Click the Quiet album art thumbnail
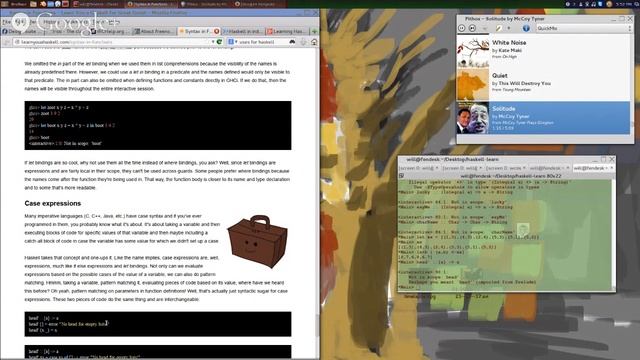This screenshot has width=640, height=360. point(473,84)
